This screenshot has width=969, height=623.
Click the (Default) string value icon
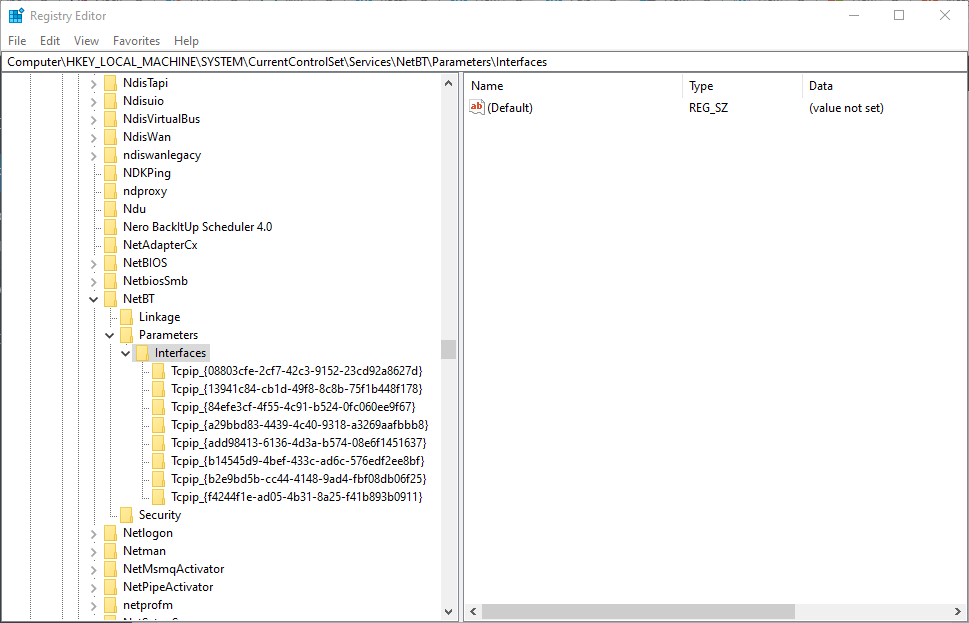(x=476, y=108)
